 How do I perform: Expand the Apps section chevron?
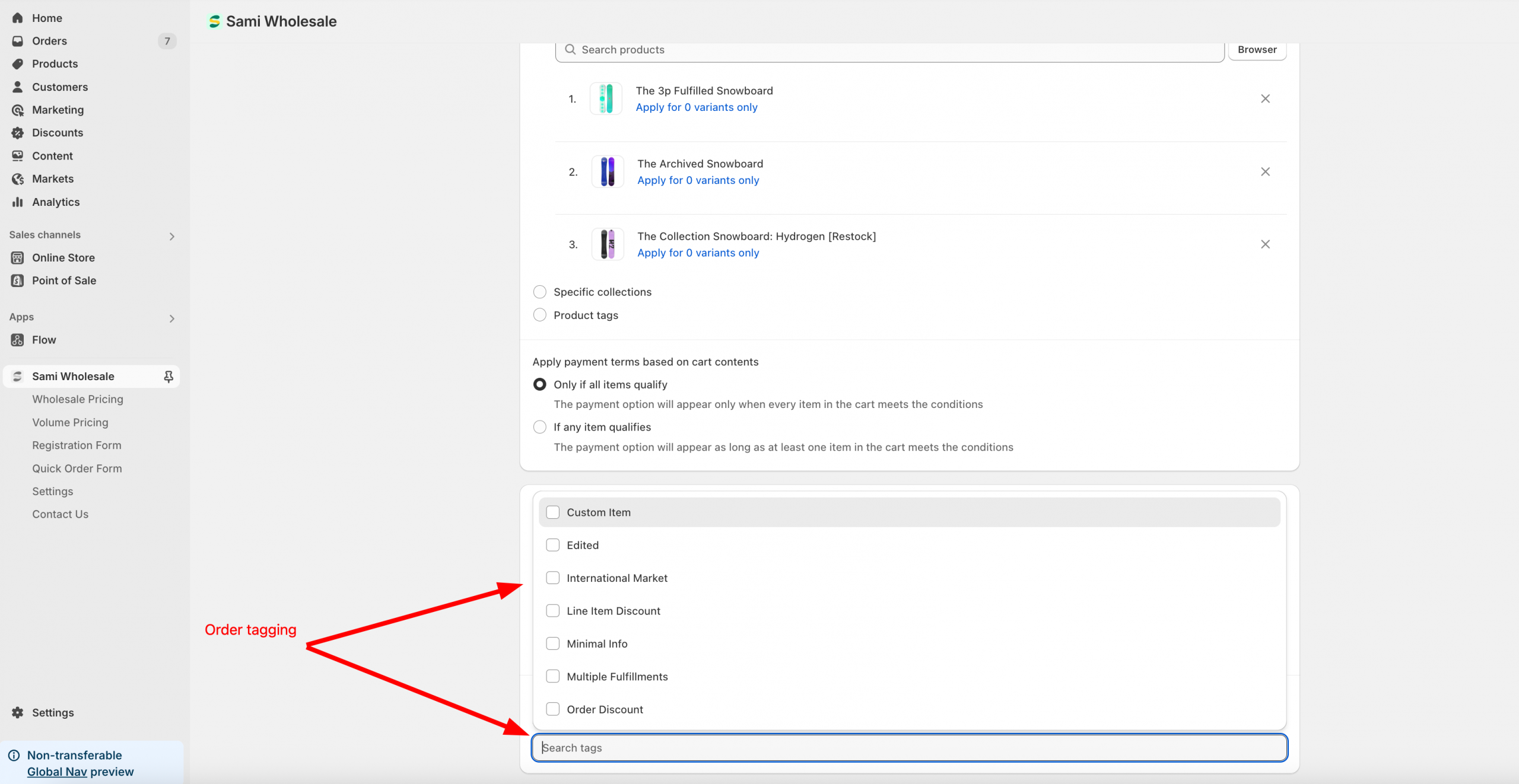[171, 318]
